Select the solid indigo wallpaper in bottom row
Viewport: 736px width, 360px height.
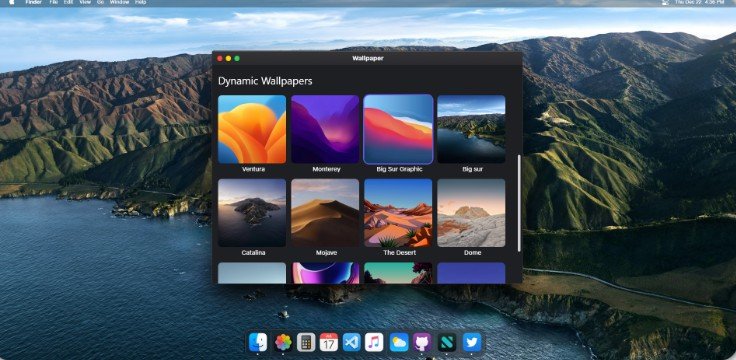point(471,273)
